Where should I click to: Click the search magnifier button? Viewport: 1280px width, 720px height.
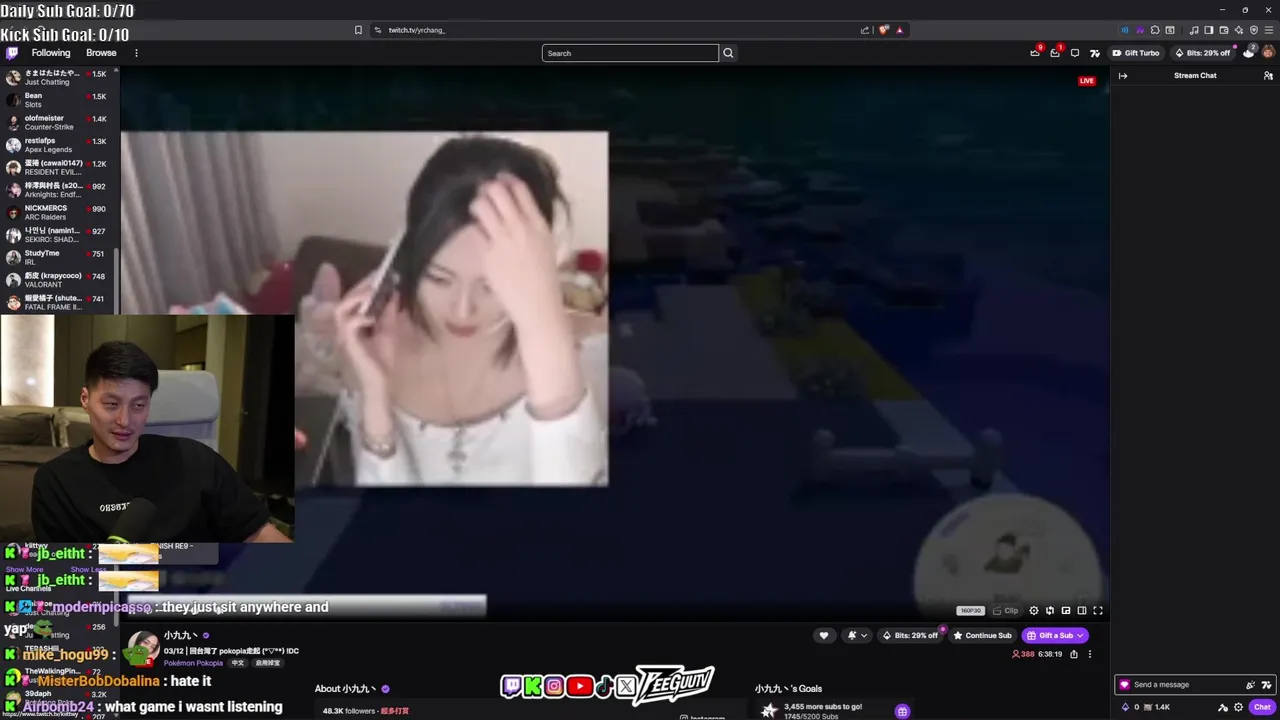728,53
